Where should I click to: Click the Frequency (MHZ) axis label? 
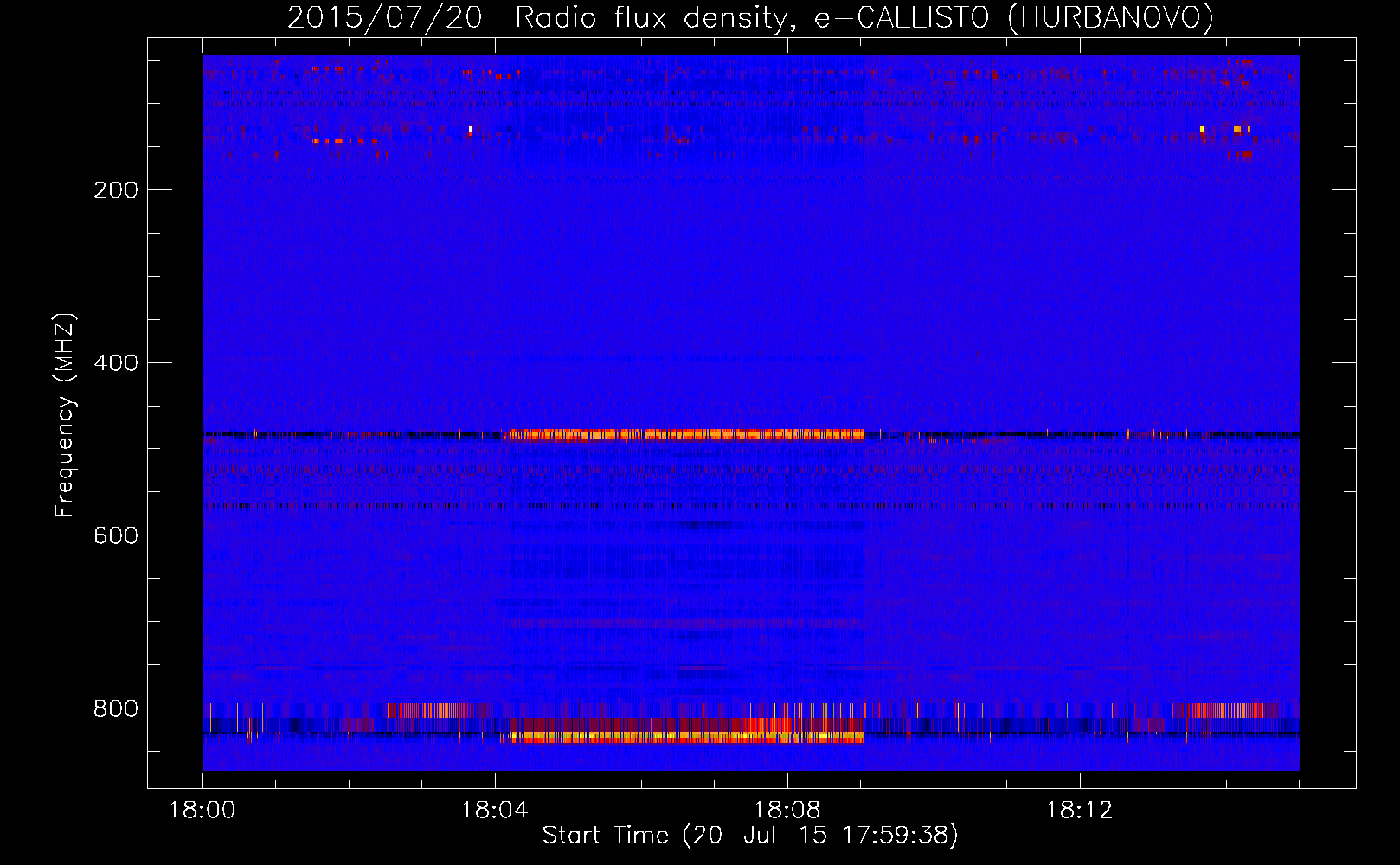coord(65,414)
